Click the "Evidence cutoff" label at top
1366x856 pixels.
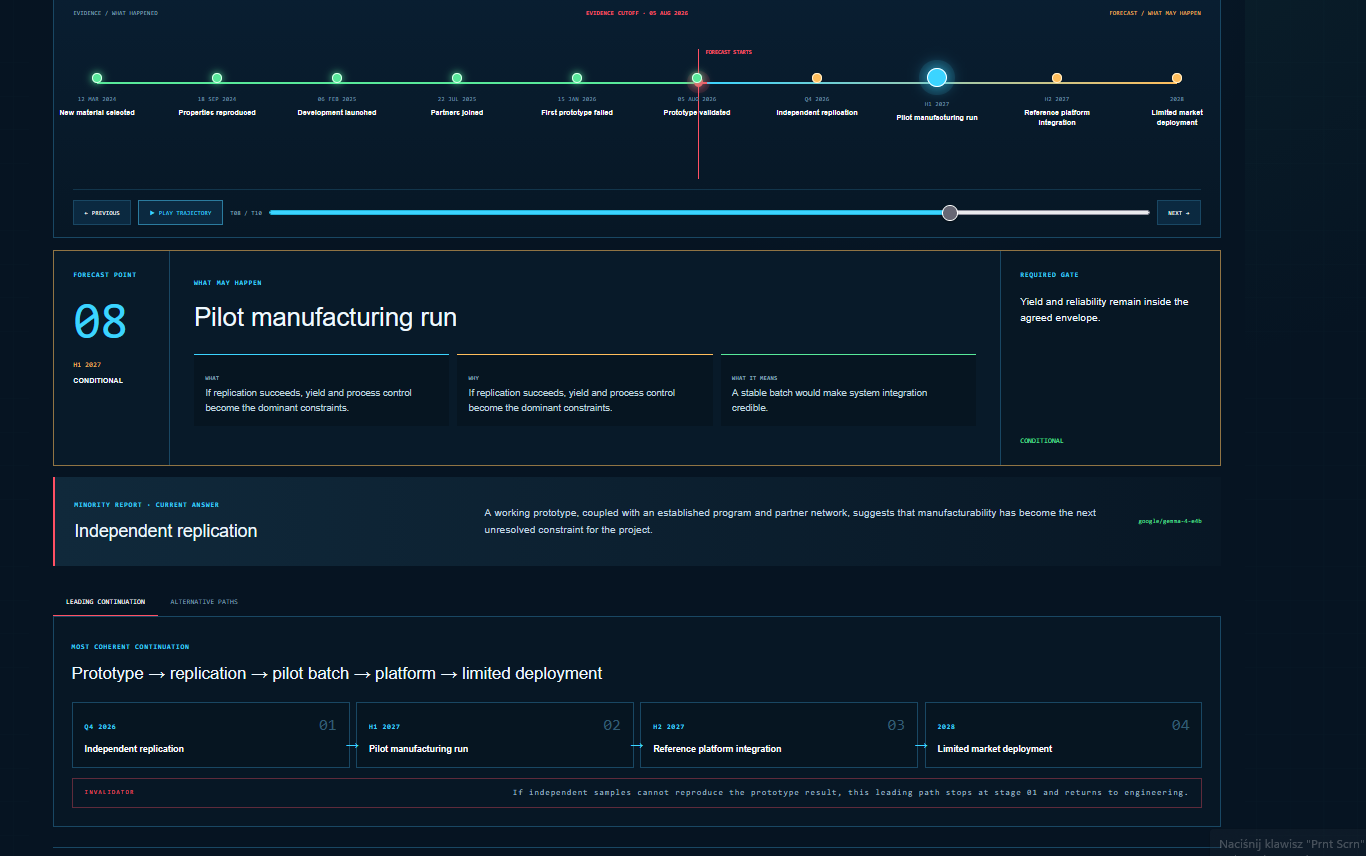[x=637, y=13]
